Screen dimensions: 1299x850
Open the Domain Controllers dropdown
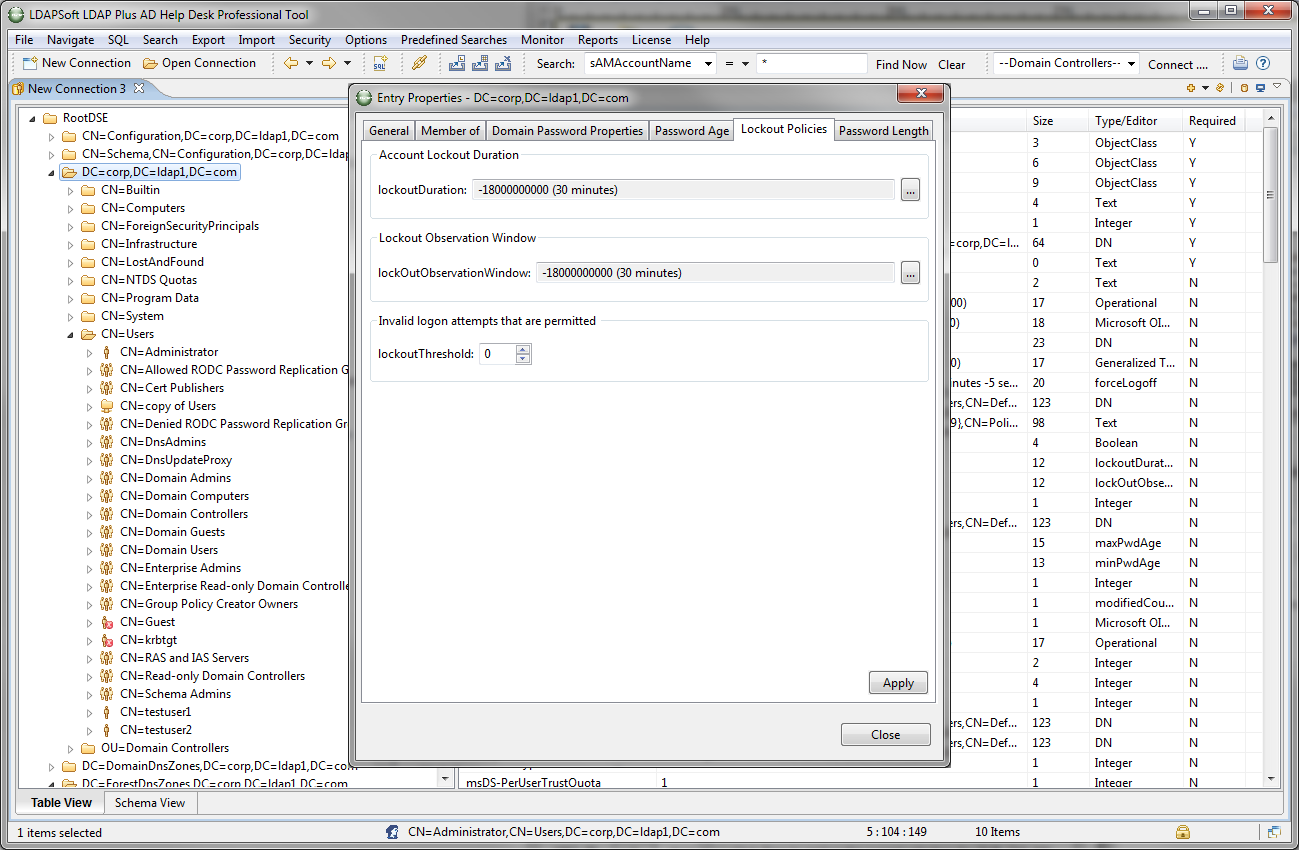(1131, 64)
